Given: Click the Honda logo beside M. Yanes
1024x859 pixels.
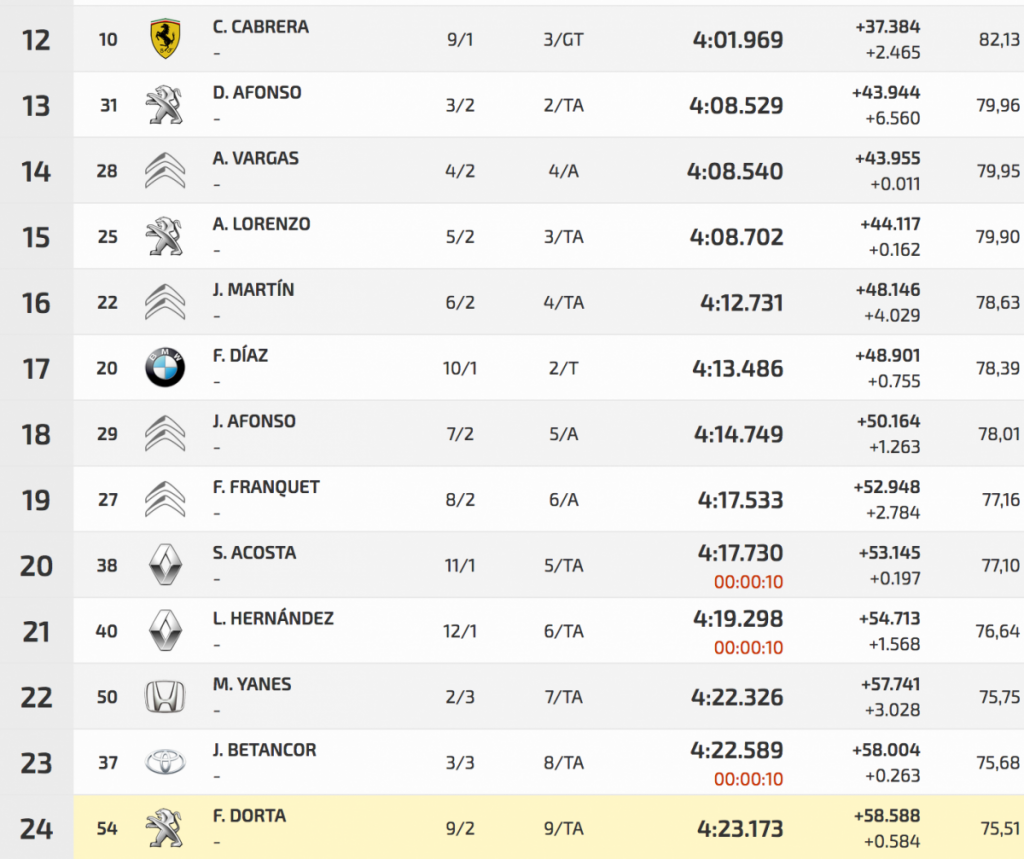Looking at the screenshot, I should [165, 697].
